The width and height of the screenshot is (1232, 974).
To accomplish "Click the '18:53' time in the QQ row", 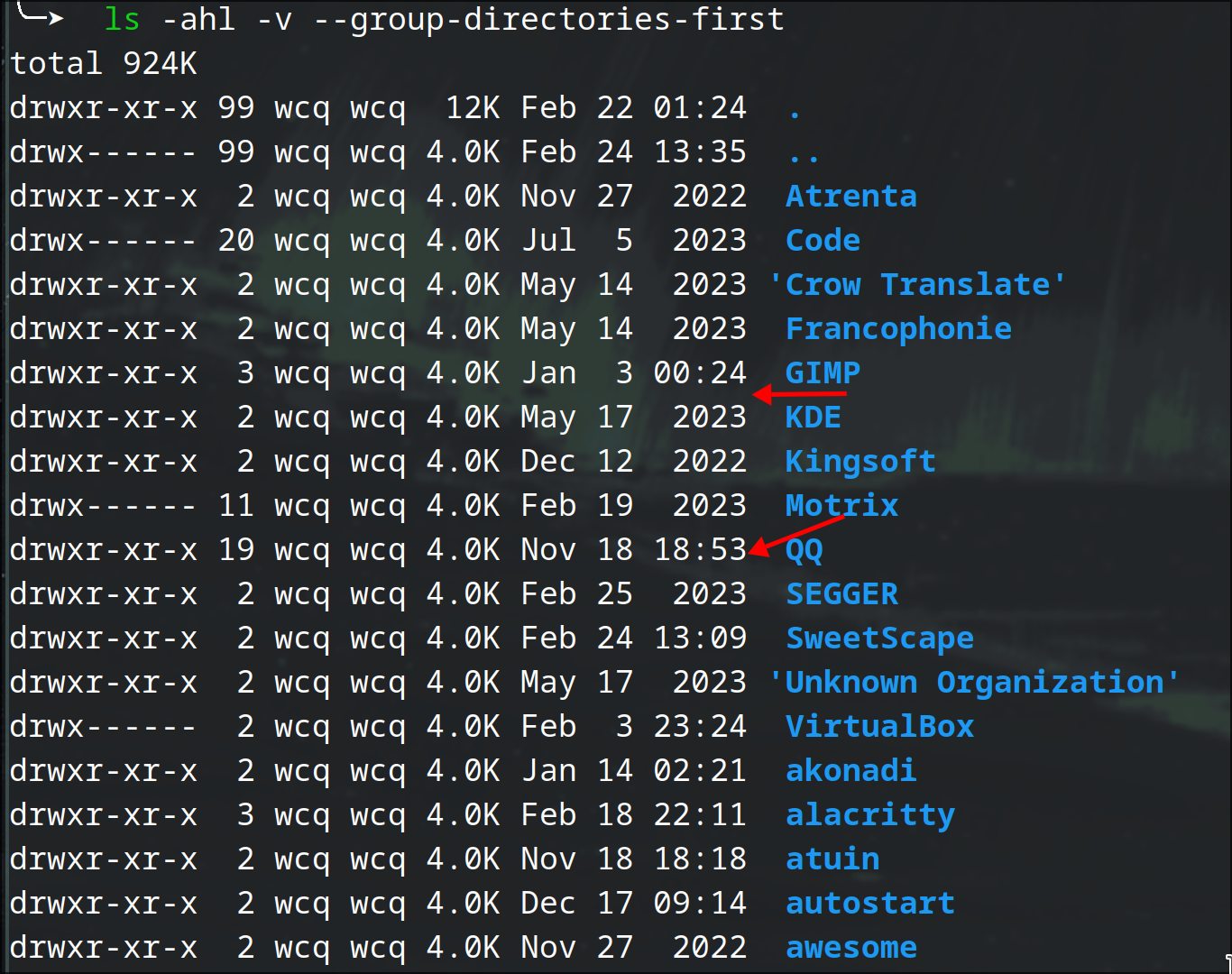I will [x=700, y=549].
